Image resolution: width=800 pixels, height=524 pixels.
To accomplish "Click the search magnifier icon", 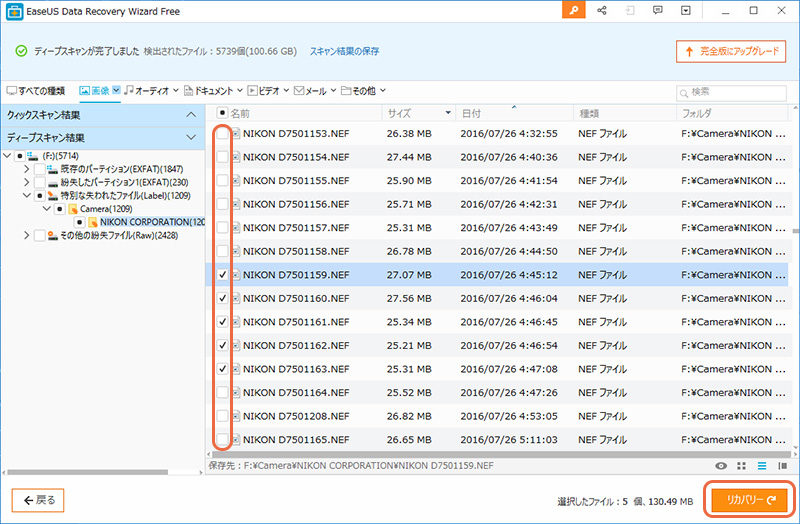I will point(684,93).
